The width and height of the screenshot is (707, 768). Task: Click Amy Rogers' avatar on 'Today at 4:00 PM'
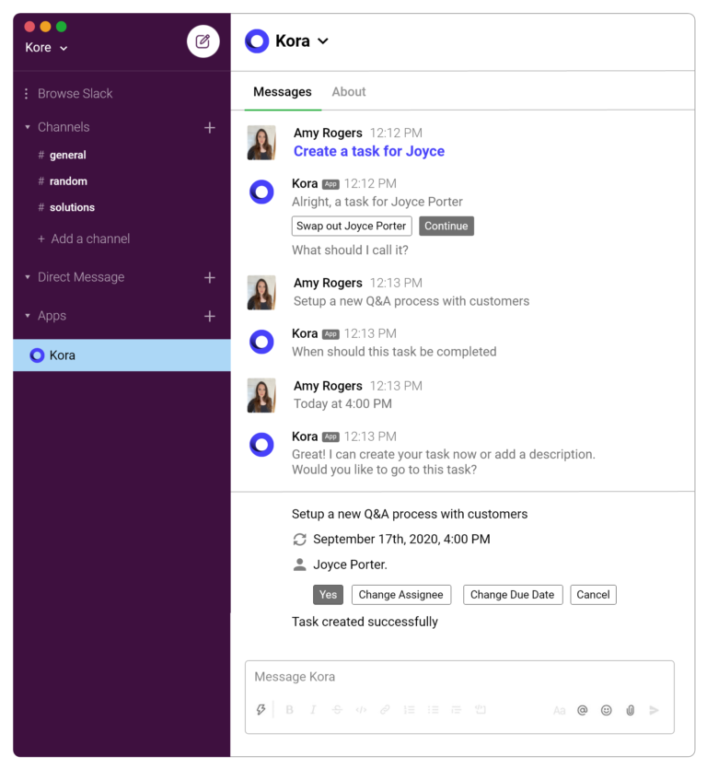(262, 396)
